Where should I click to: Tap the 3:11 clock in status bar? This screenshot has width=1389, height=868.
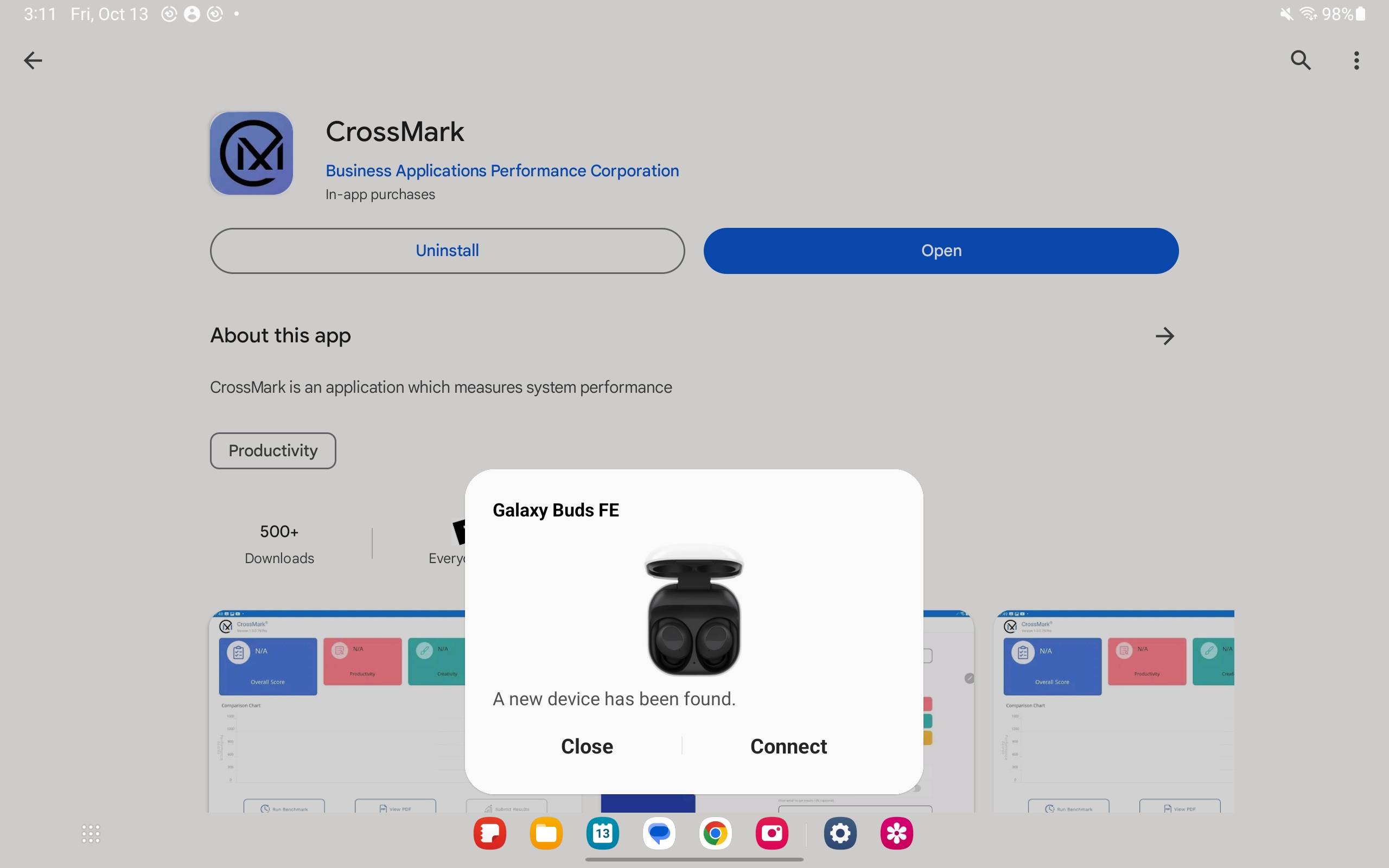[x=40, y=14]
